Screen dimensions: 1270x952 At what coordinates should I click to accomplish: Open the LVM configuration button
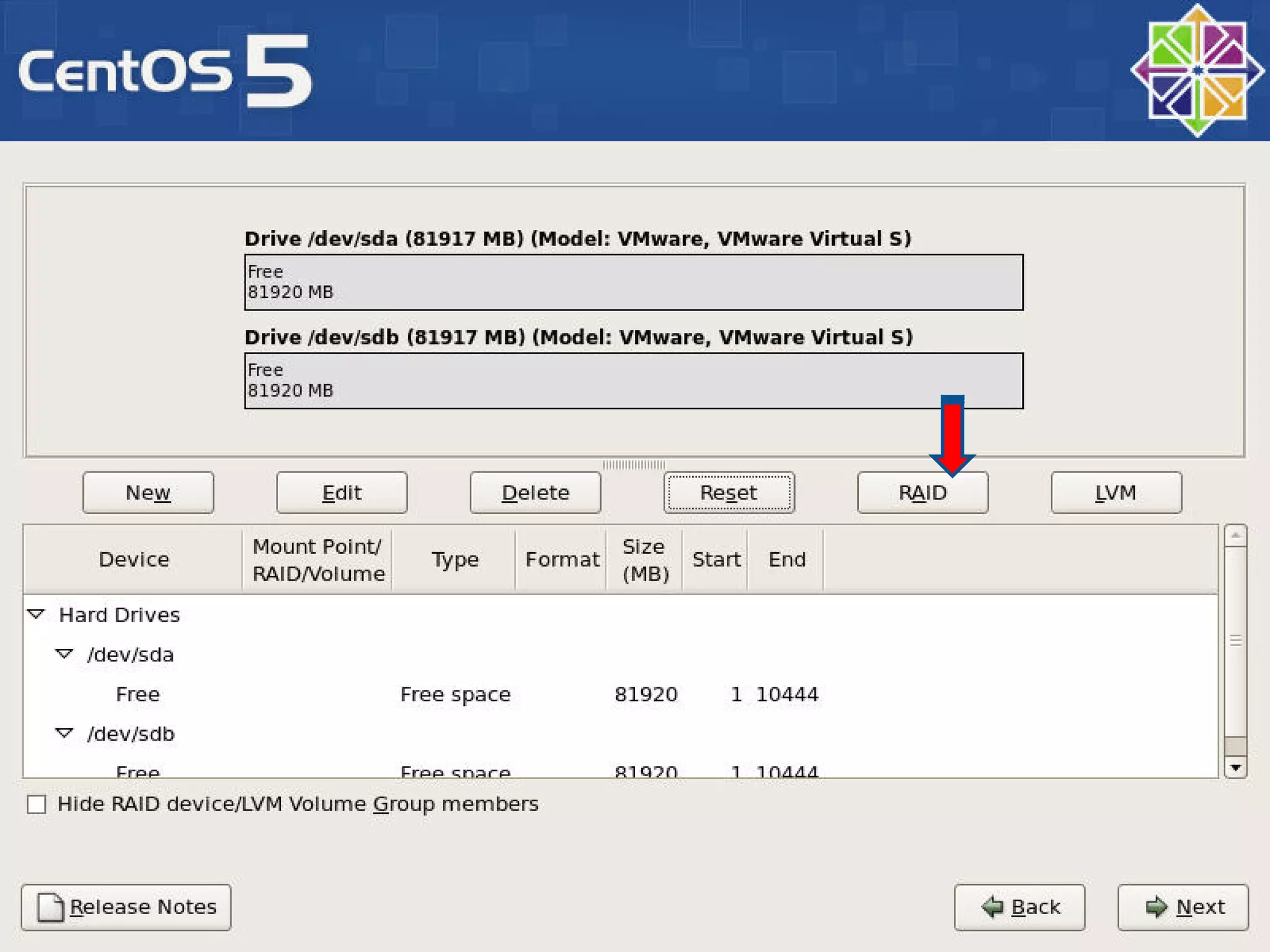1116,493
